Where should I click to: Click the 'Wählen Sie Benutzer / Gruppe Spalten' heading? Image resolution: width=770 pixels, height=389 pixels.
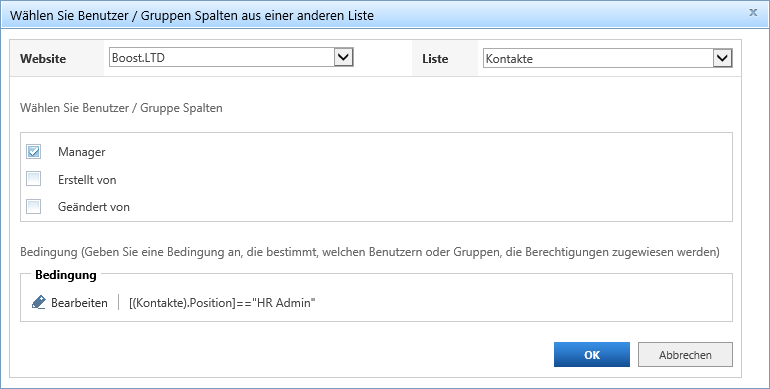click(x=121, y=108)
